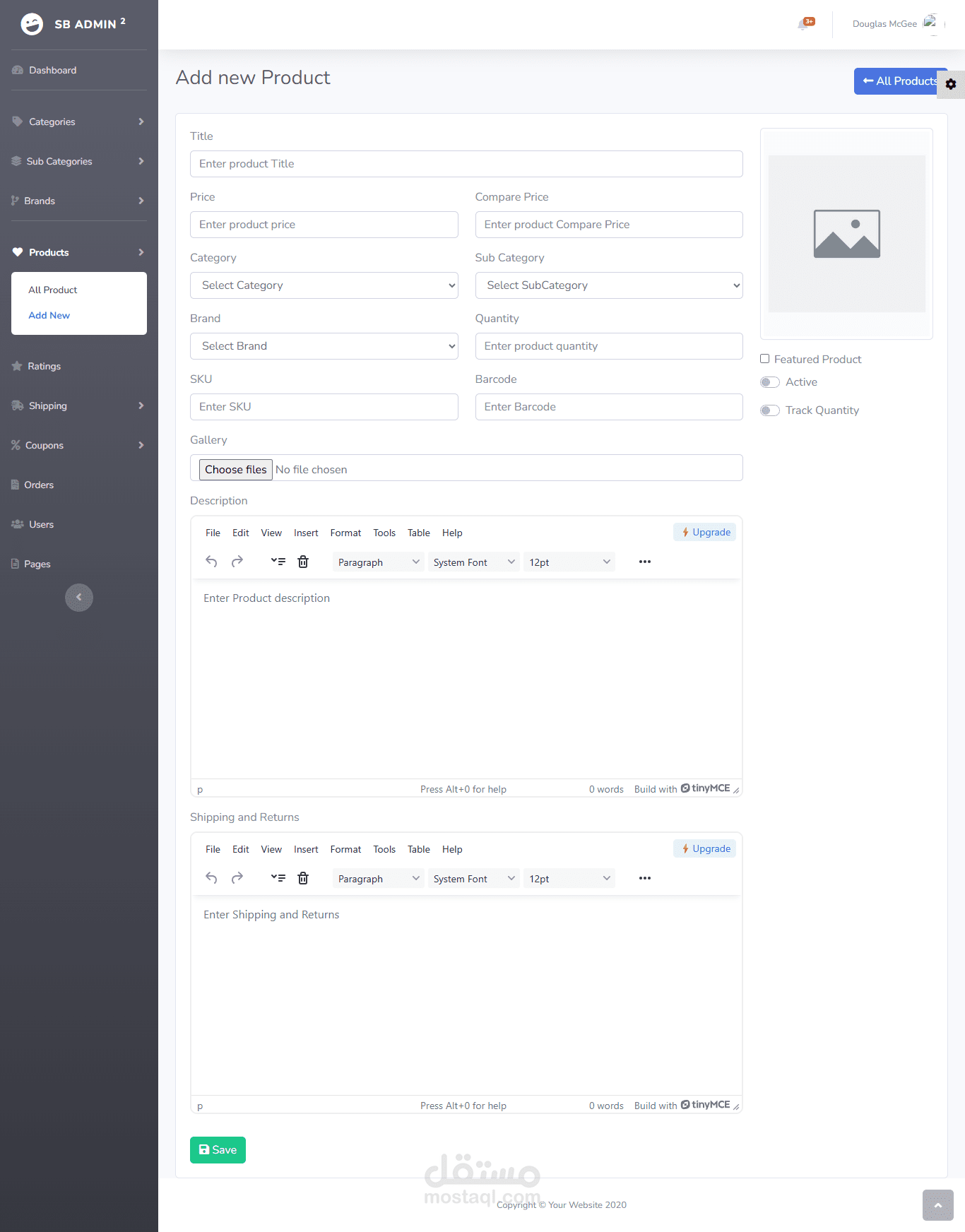Click trash icon in Shipping and Returns editor
The width and height of the screenshot is (965, 1232).
(303, 878)
